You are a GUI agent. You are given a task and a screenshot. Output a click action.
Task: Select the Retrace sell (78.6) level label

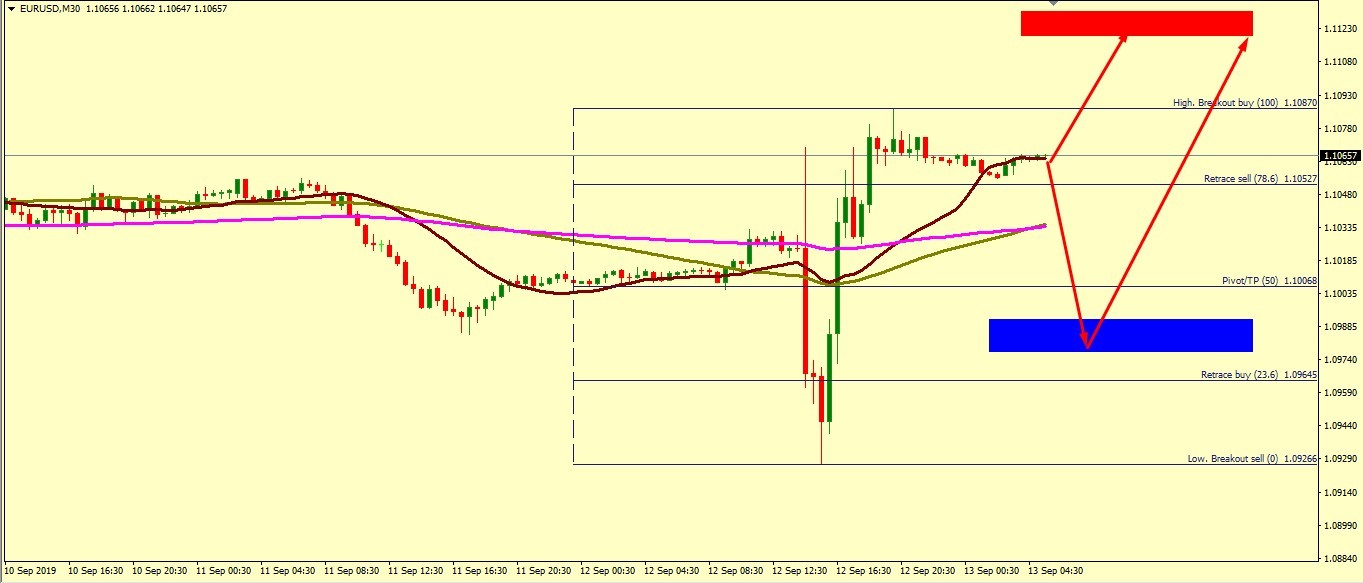coord(1259,178)
